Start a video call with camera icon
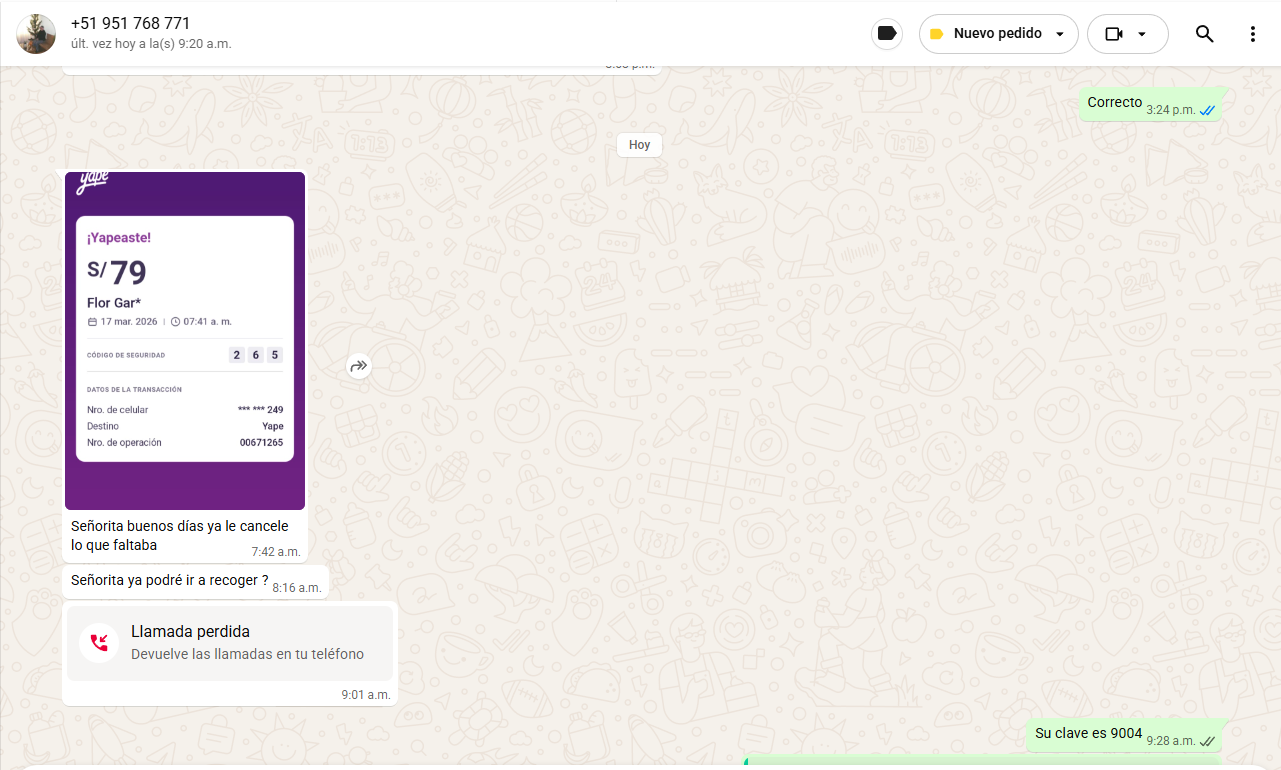 pyautogui.click(x=1114, y=34)
